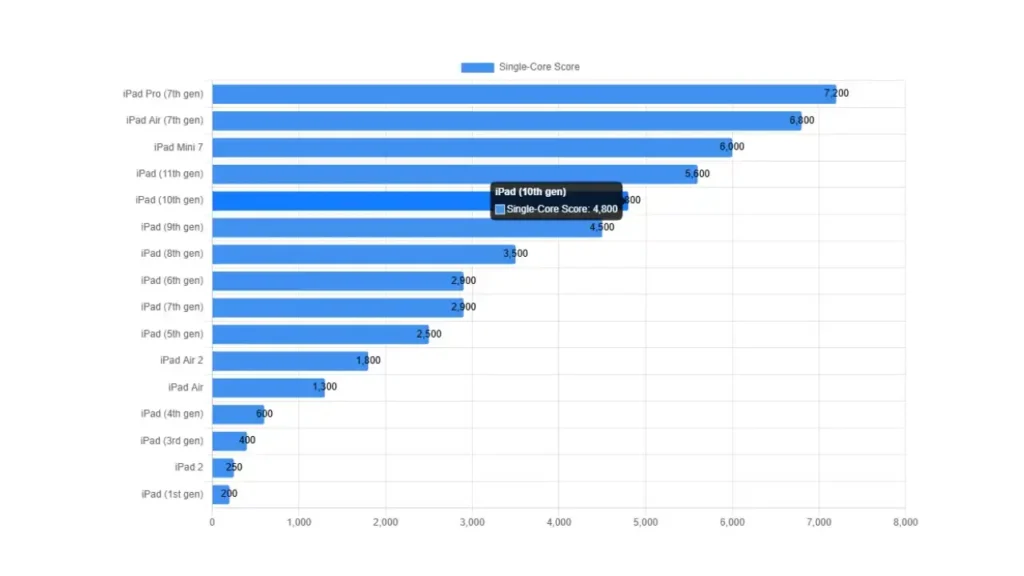Click the 'iPad (11th gen)' axis label
The image size is (1024, 576).
[x=170, y=174]
